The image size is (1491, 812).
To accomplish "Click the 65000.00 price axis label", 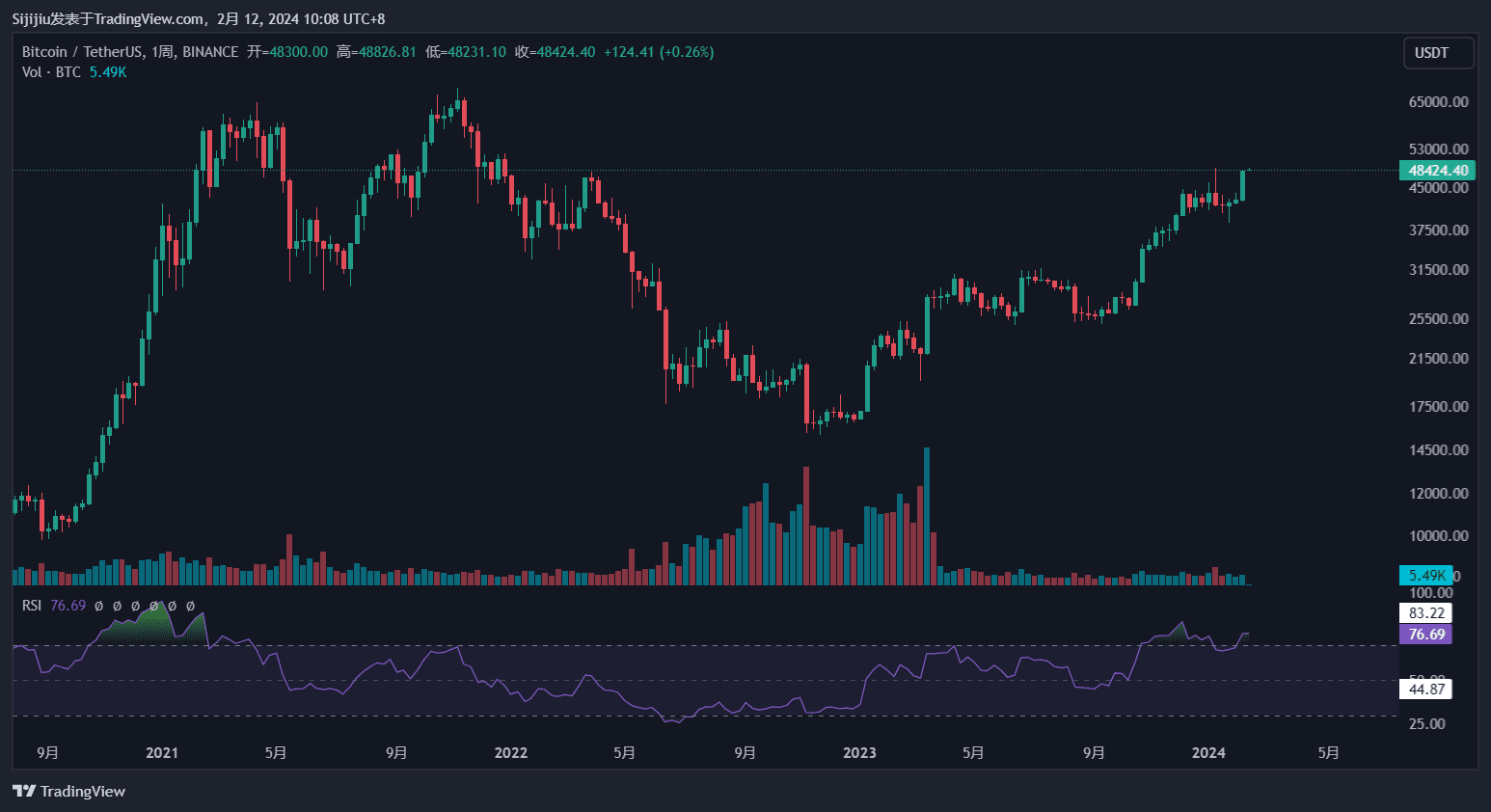I will coord(1438,101).
